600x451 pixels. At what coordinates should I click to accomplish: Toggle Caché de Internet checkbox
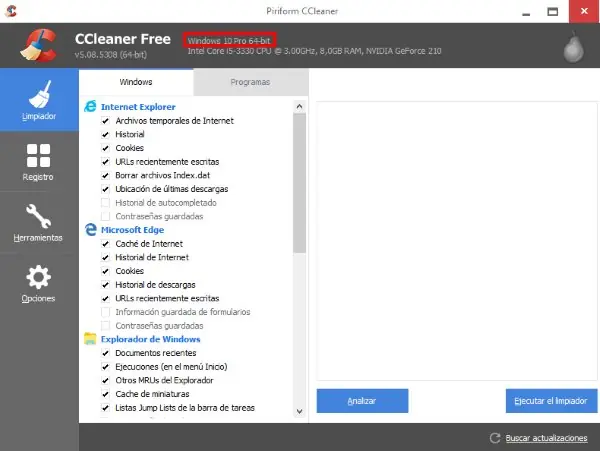tap(105, 244)
